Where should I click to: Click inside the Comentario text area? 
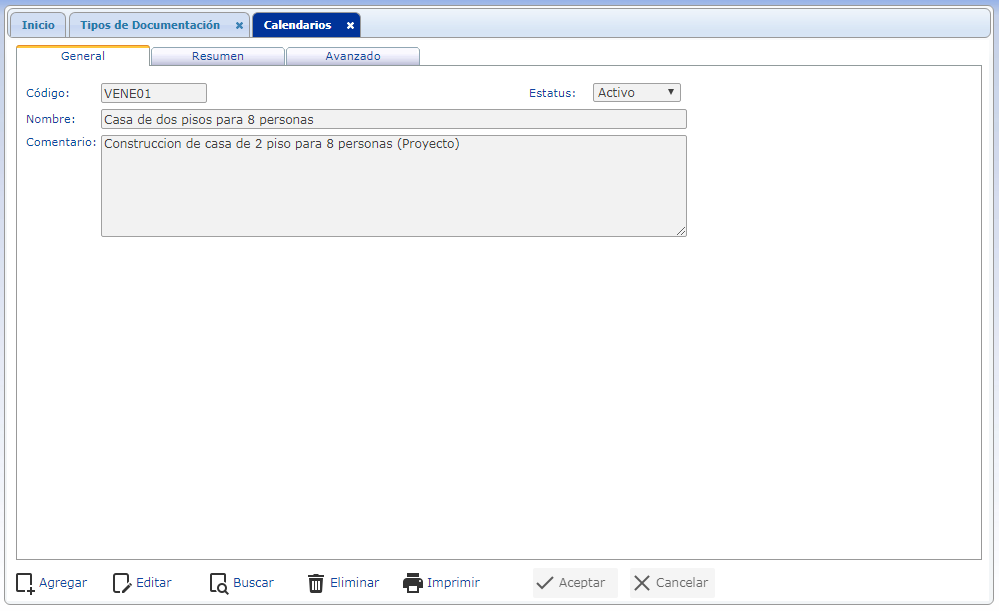click(394, 186)
